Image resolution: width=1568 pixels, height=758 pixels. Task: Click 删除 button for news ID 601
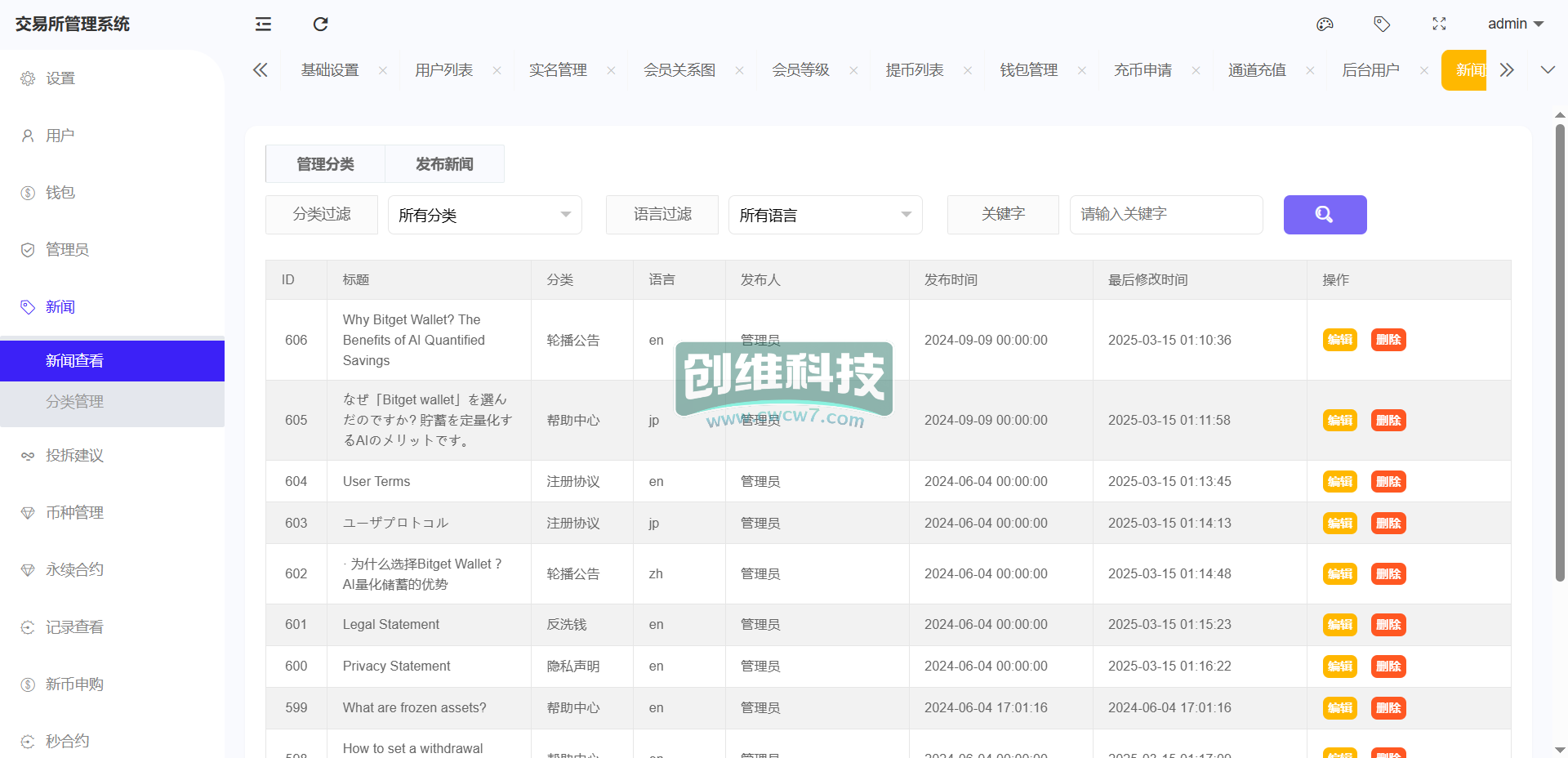[x=1388, y=625]
